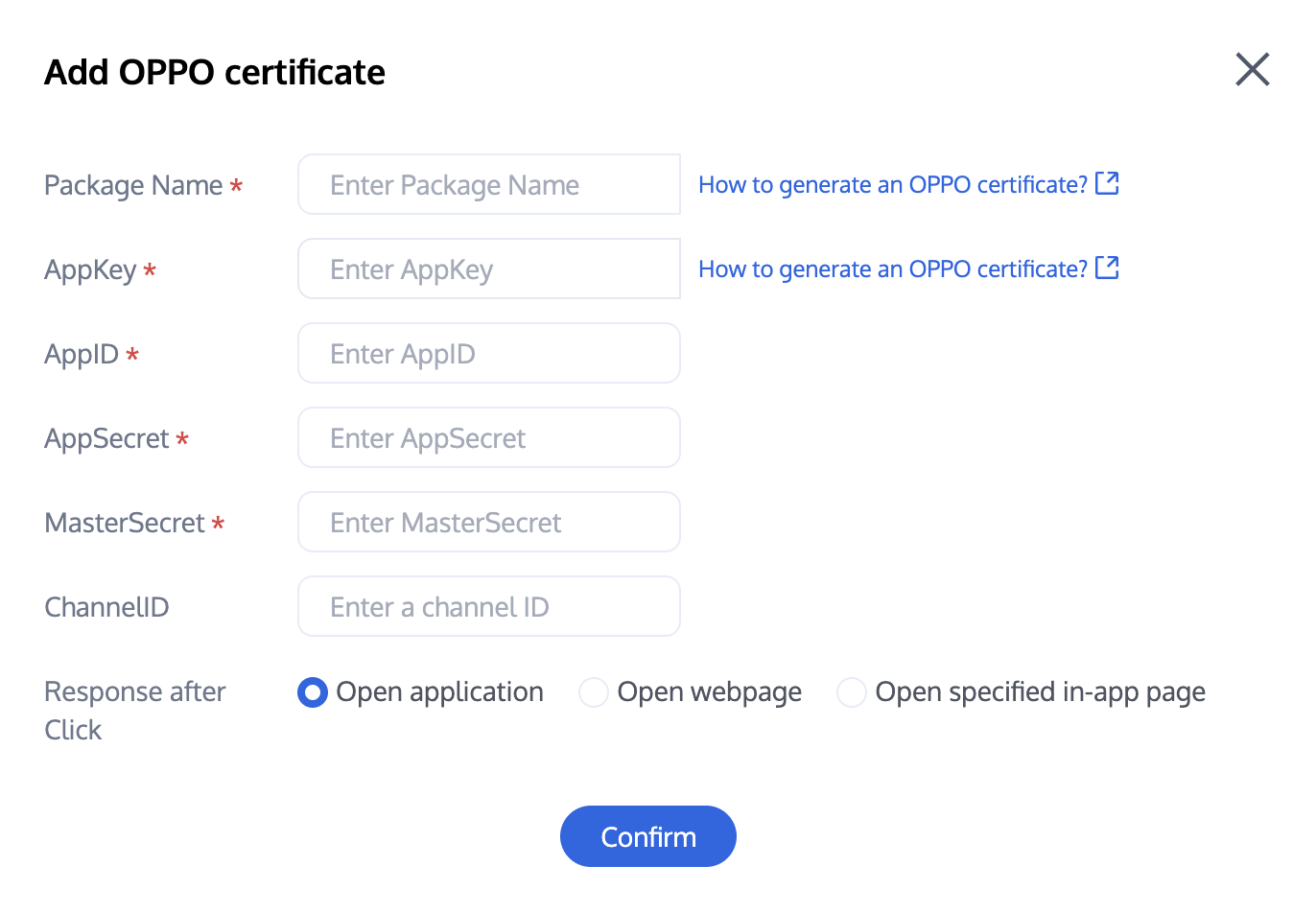Select the Enter MasterSecret field
The image size is (1316, 913).
[489, 523]
